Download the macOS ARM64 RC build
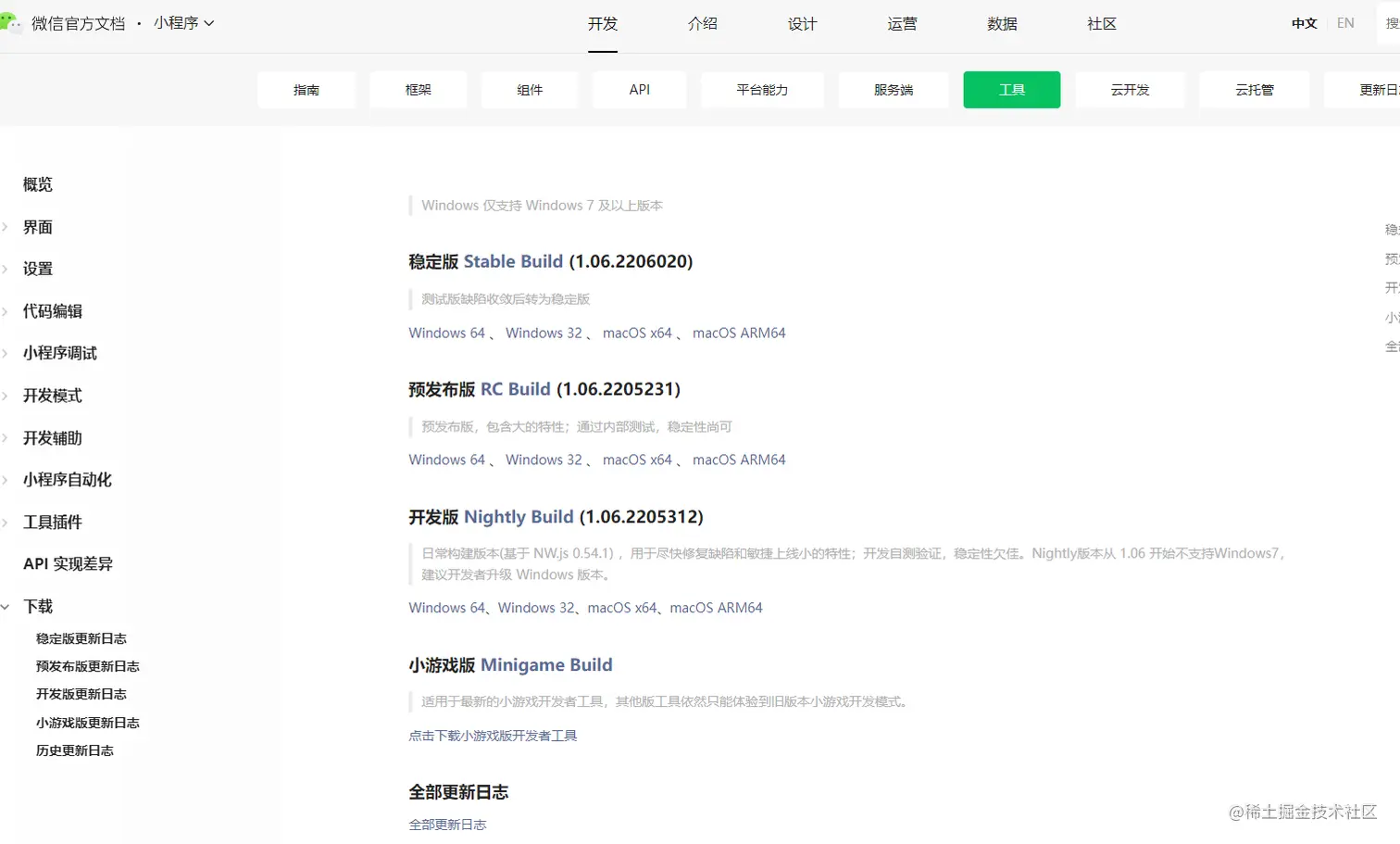Image resolution: width=1400 pixels, height=844 pixels. point(739,460)
